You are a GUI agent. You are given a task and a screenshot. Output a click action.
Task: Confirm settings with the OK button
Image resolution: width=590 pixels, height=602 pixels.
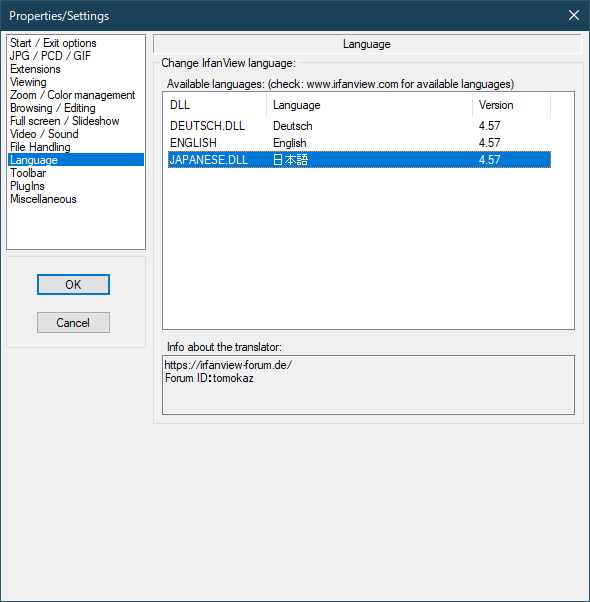[73, 284]
